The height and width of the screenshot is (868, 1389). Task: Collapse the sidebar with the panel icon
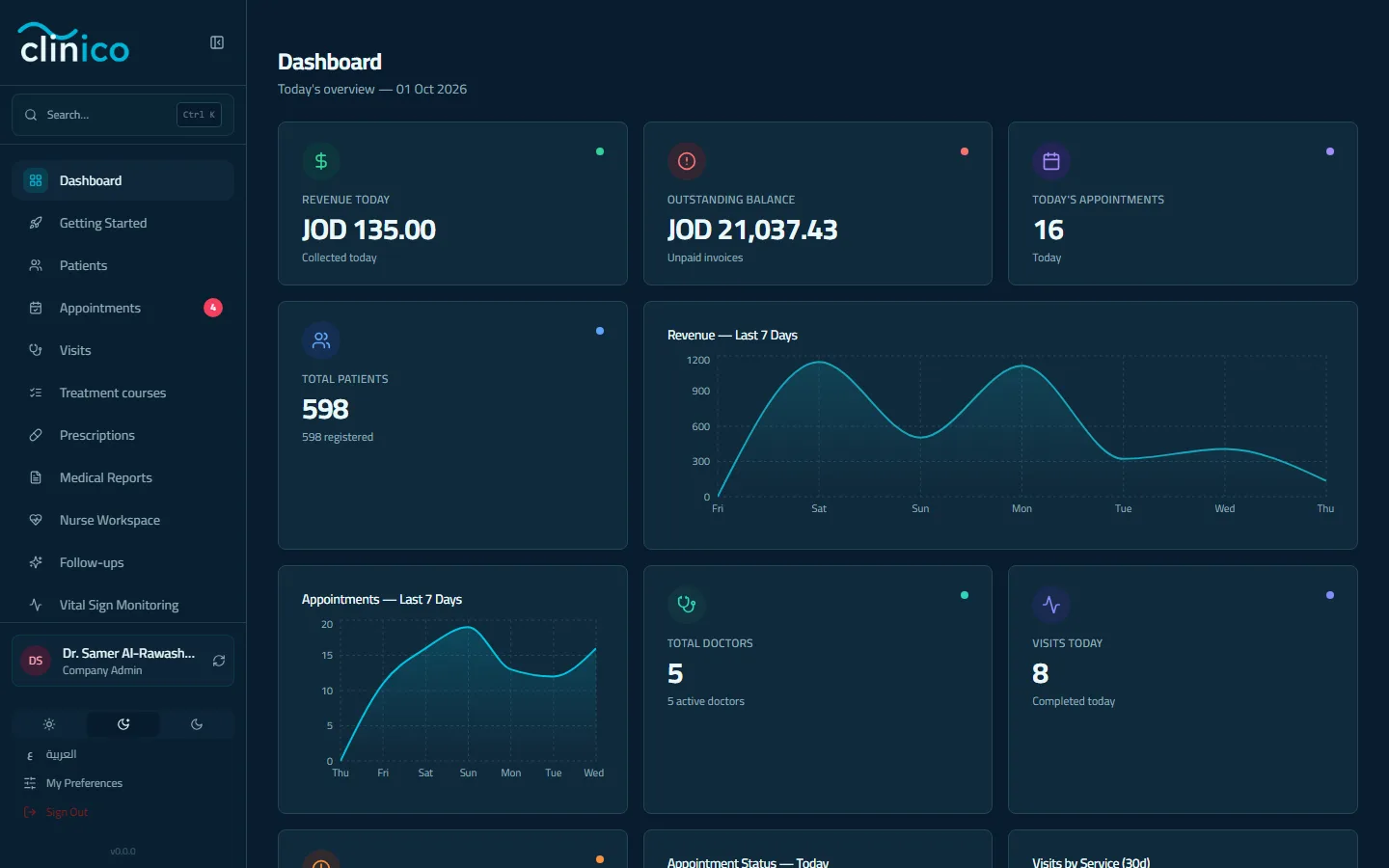click(217, 42)
